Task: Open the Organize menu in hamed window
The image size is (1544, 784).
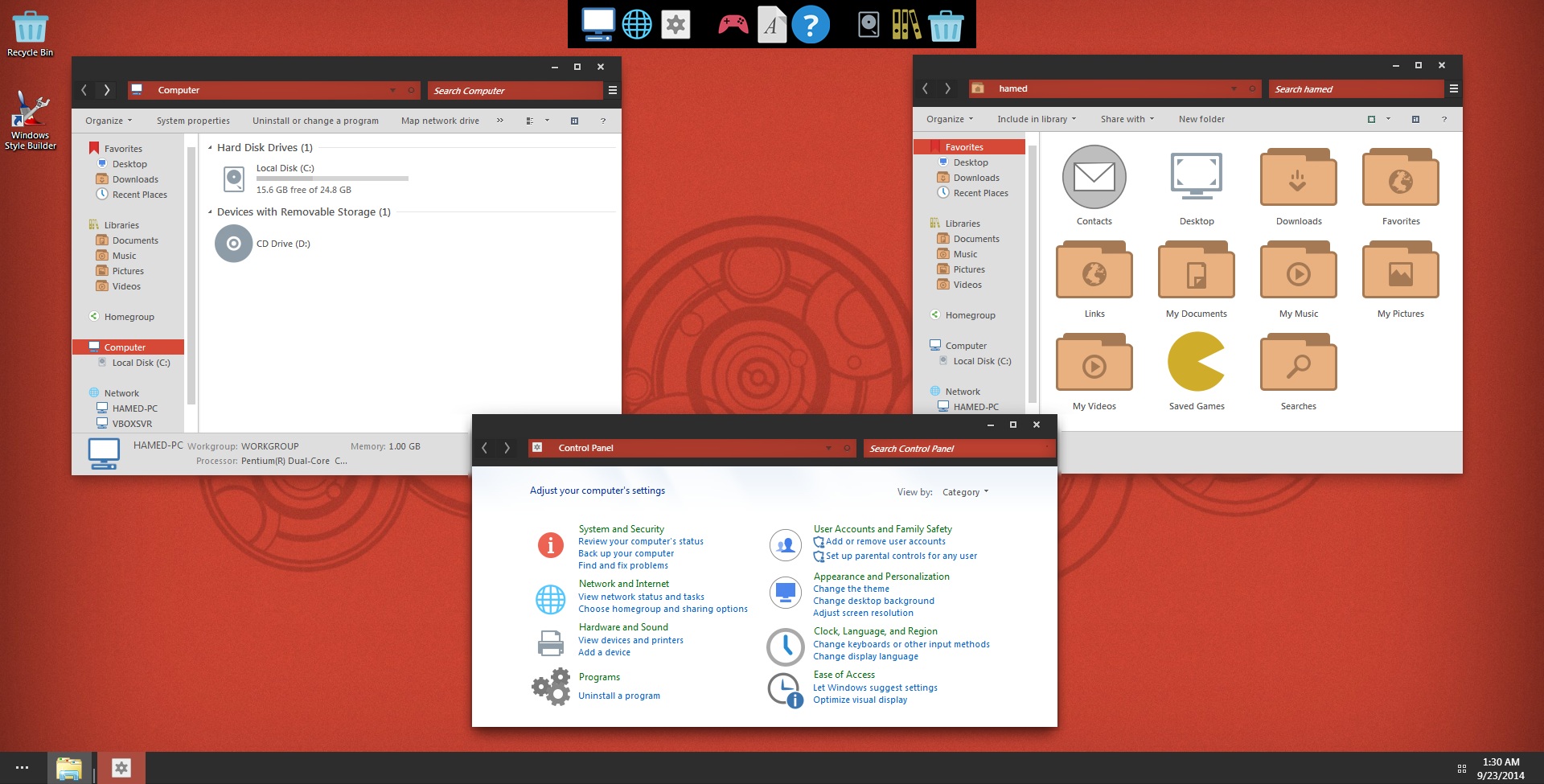Action: point(950,119)
